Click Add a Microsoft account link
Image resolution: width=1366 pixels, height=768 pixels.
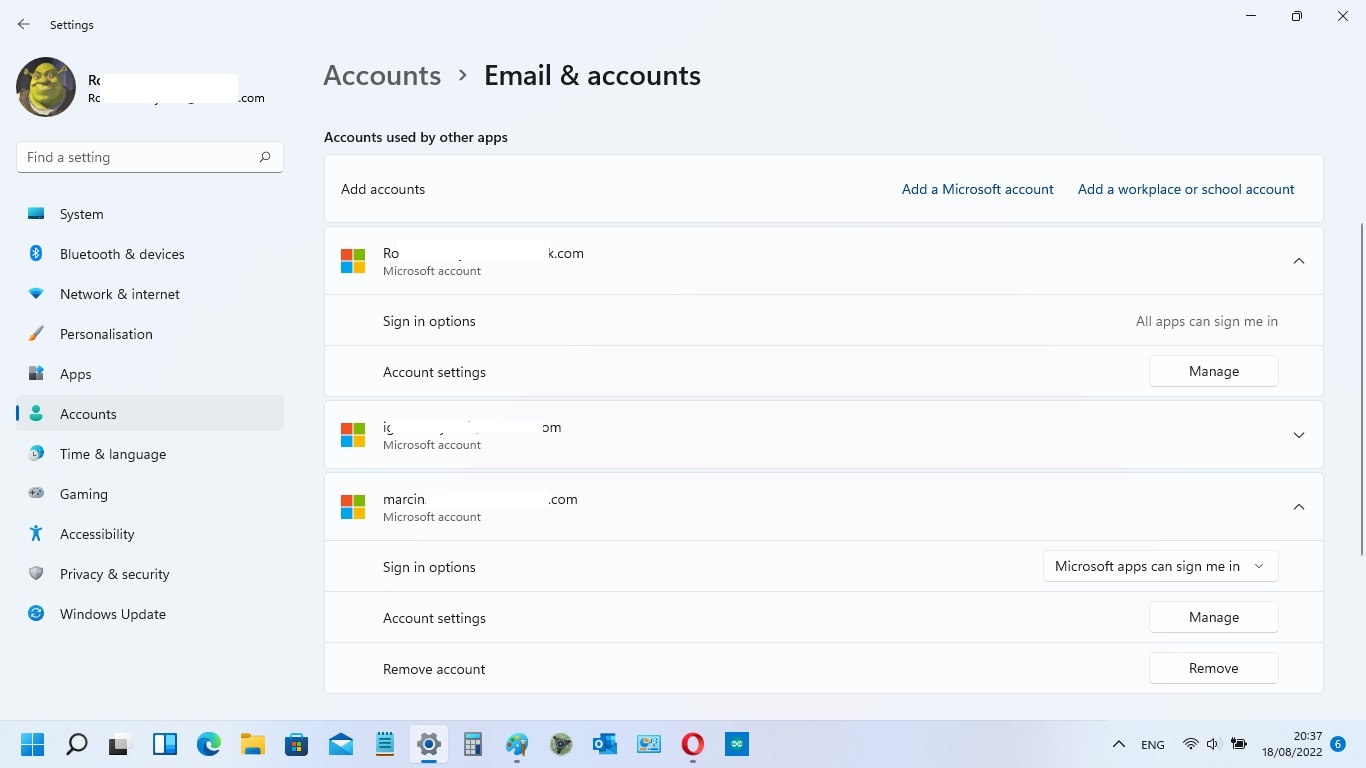click(x=977, y=189)
